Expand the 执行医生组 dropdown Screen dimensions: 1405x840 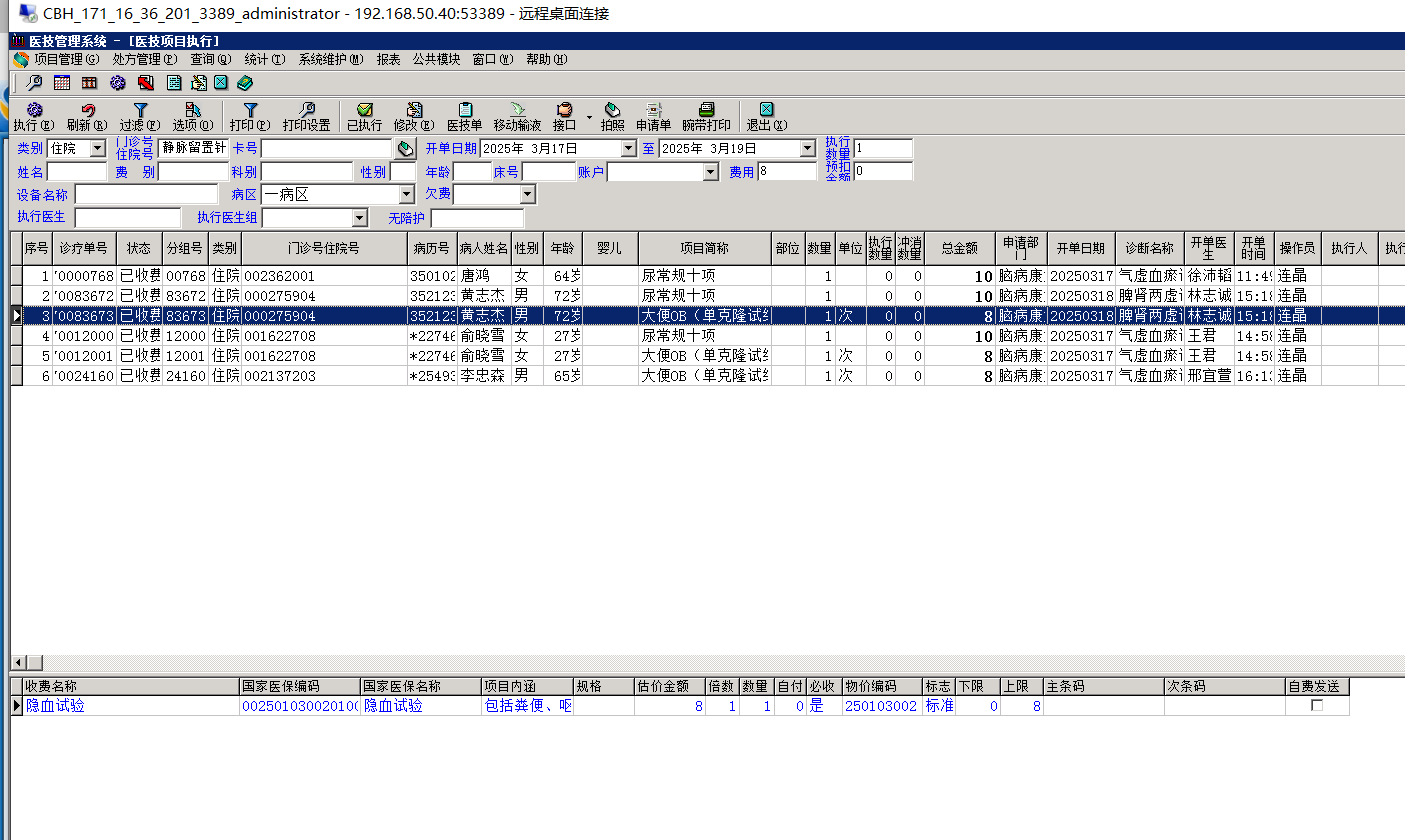pyautogui.click(x=359, y=218)
